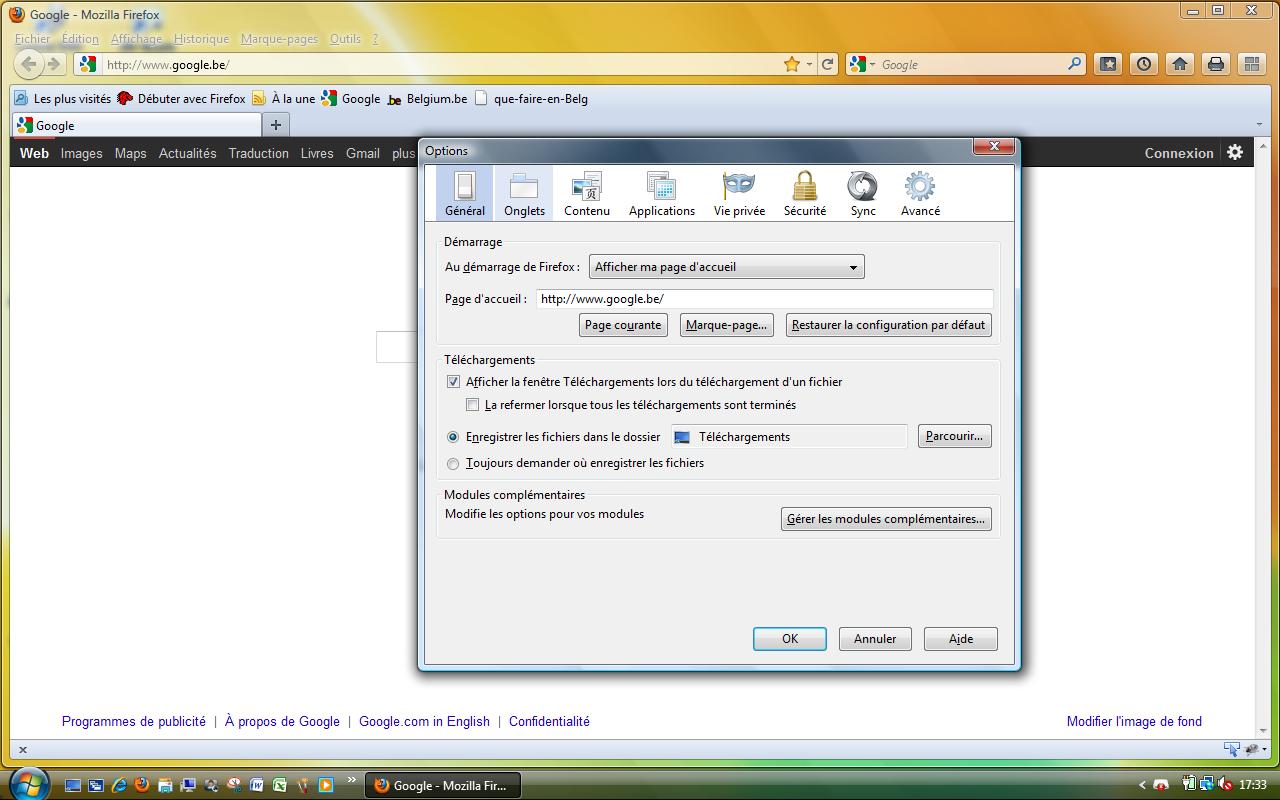
Task: Select Enregistrer les fichiers dans le dossier
Action: 453,437
